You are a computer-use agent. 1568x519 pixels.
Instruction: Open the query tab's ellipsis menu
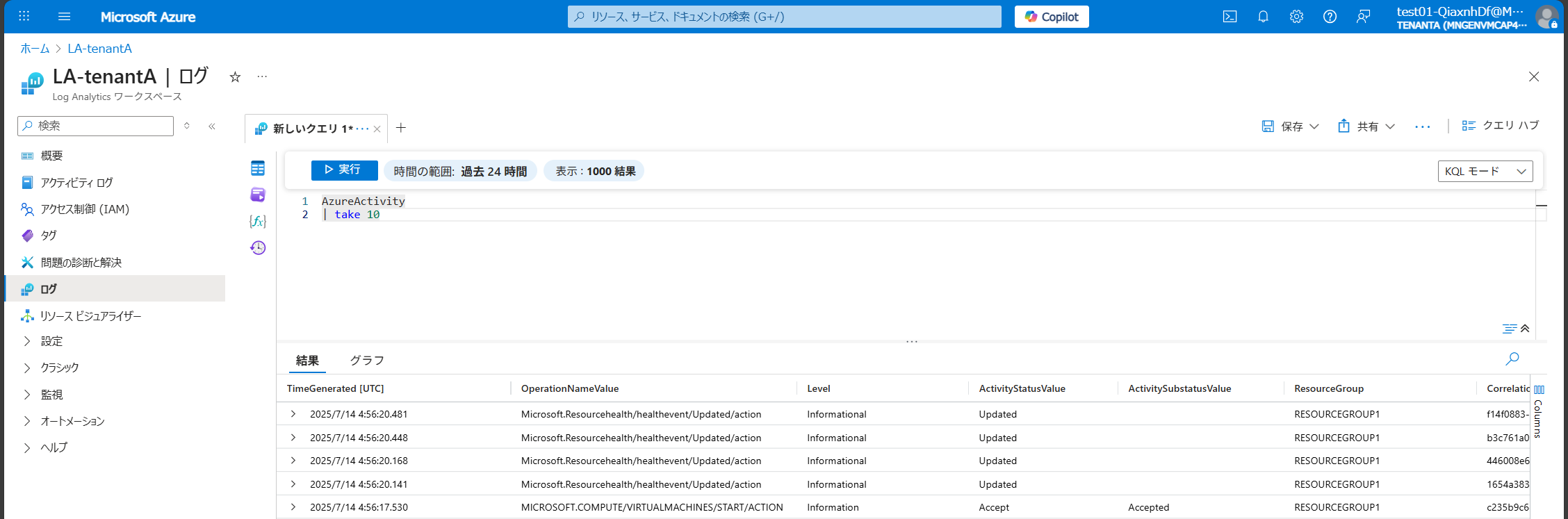point(362,129)
